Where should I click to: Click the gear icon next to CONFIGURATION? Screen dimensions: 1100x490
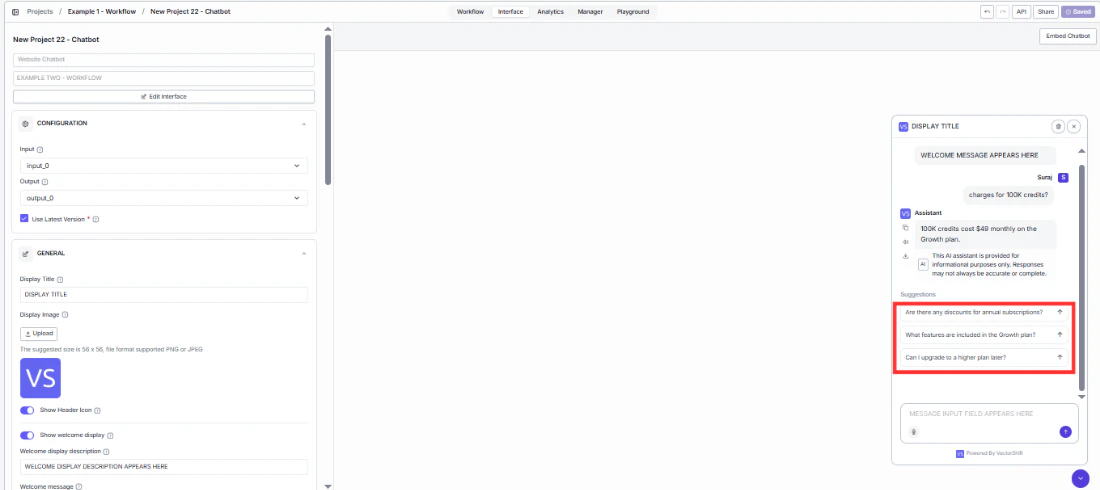pos(26,123)
